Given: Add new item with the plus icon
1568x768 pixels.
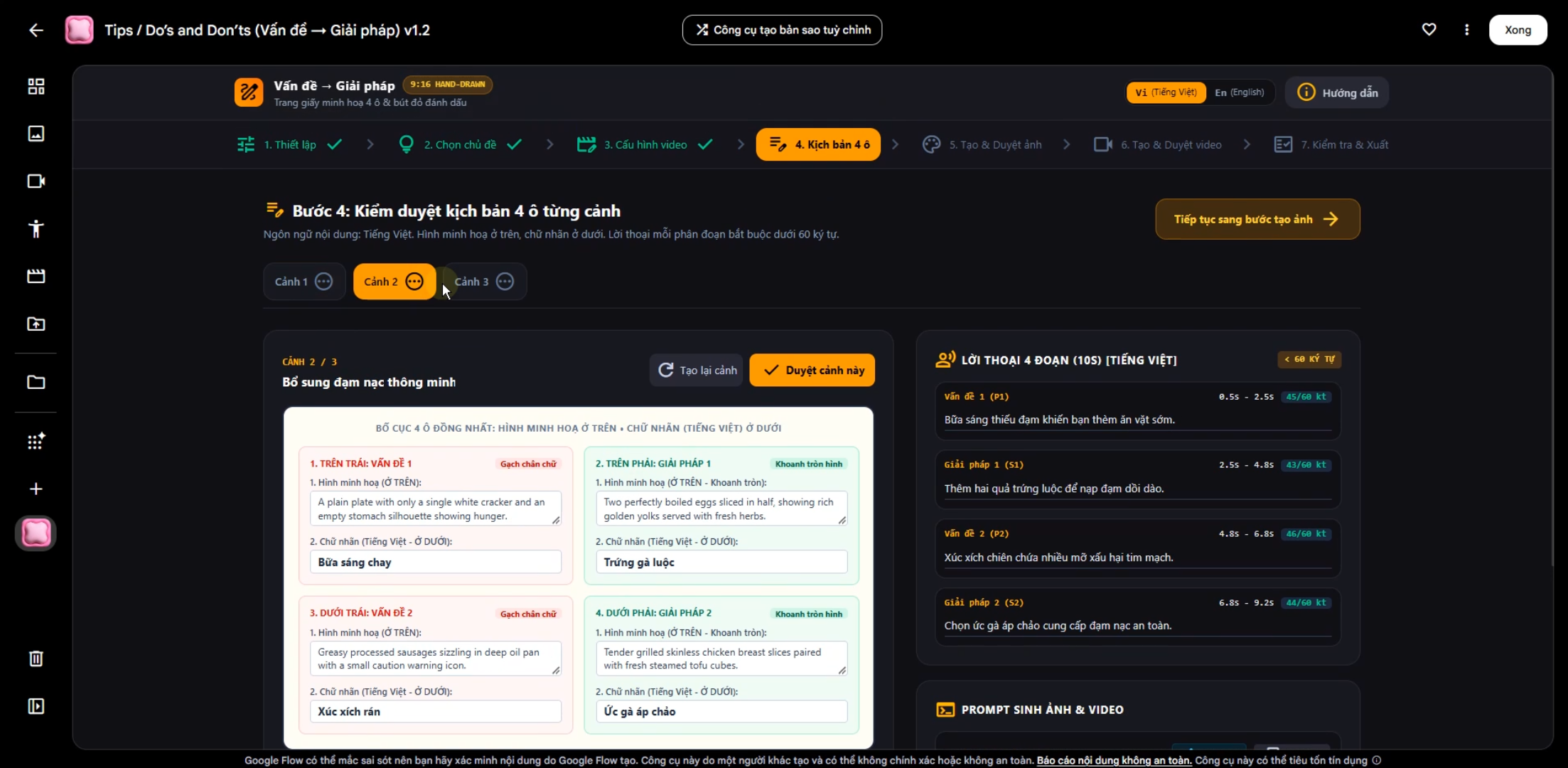Looking at the screenshot, I should (36, 489).
